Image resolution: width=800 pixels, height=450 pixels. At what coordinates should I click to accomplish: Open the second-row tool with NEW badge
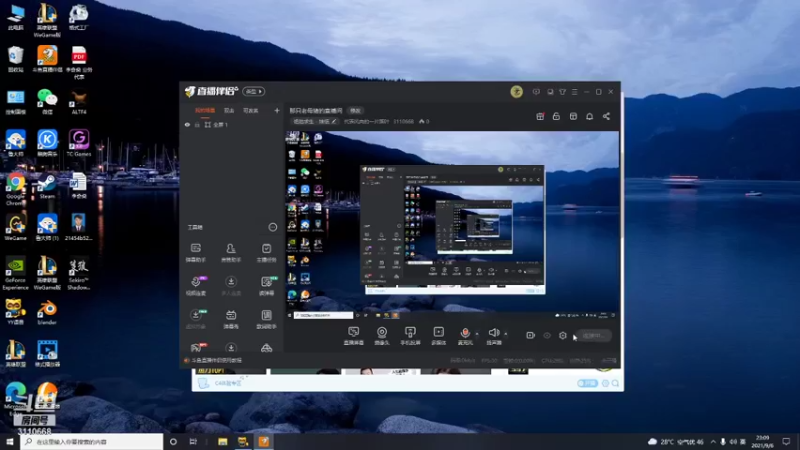tap(266, 286)
